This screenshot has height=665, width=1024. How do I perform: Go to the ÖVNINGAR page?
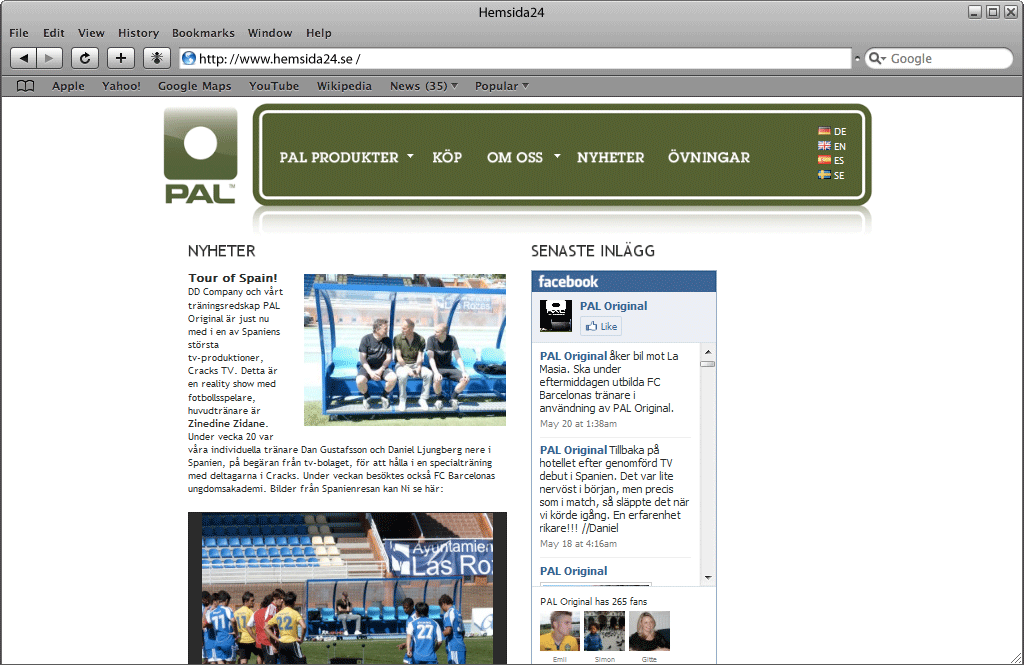coord(709,157)
